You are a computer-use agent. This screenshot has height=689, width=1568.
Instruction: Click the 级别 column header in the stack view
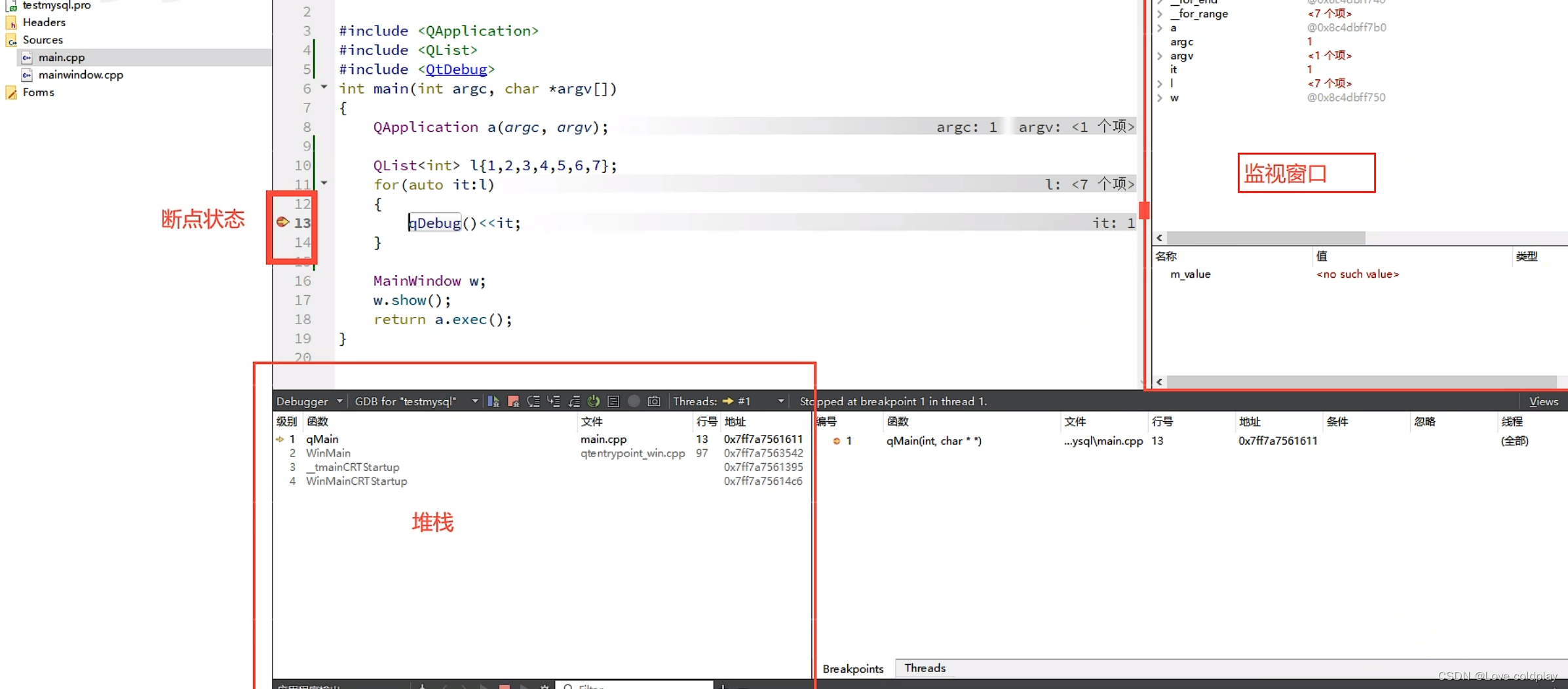(286, 422)
